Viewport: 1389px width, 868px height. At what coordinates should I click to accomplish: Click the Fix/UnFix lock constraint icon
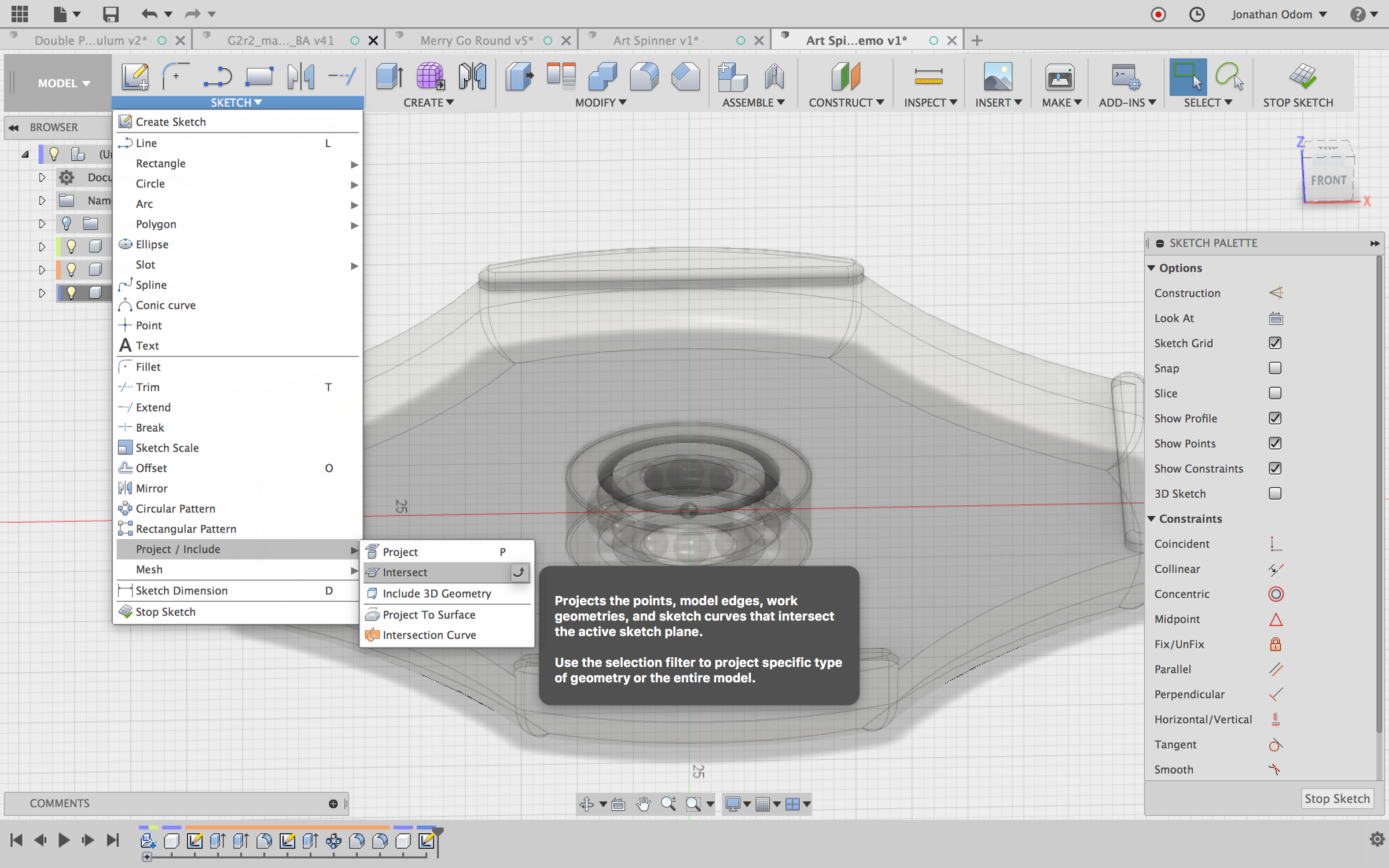point(1276,644)
